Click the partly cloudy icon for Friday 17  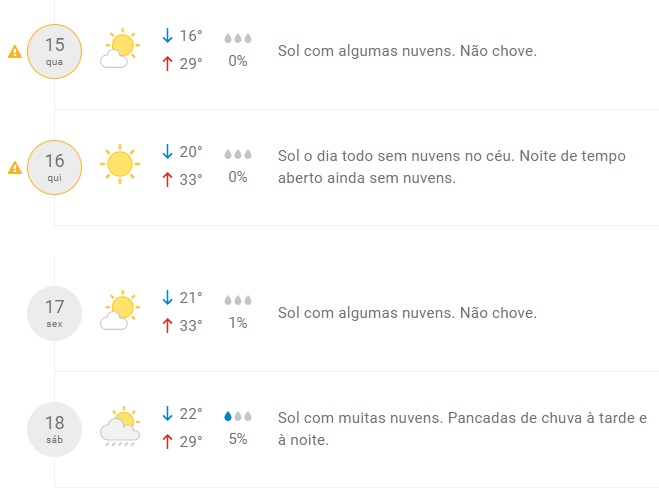coord(118,311)
